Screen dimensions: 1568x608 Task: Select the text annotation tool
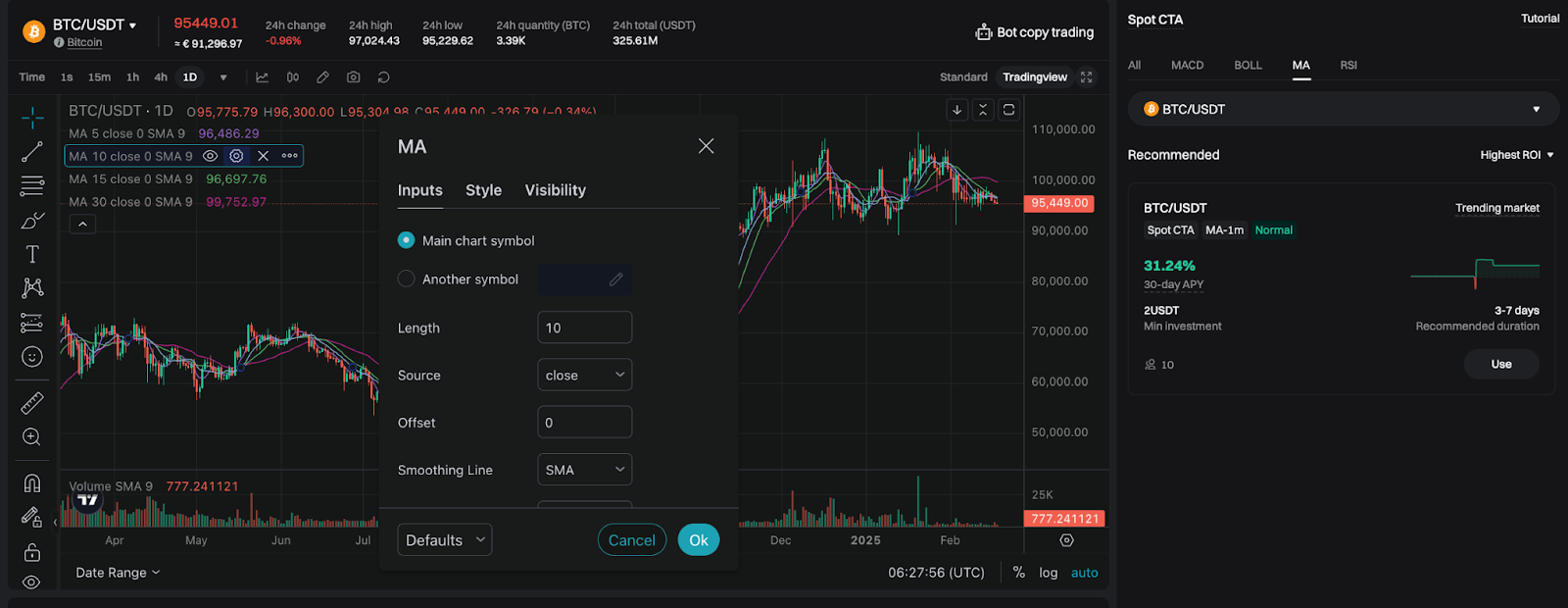click(x=32, y=254)
